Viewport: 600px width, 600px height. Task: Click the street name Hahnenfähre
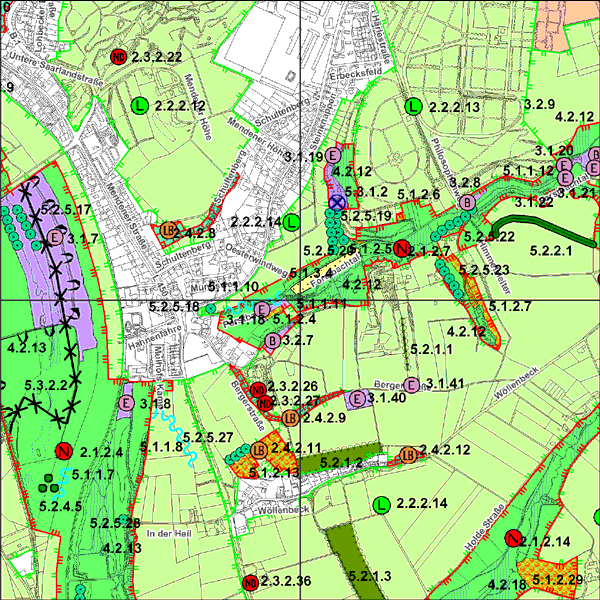tap(155, 337)
